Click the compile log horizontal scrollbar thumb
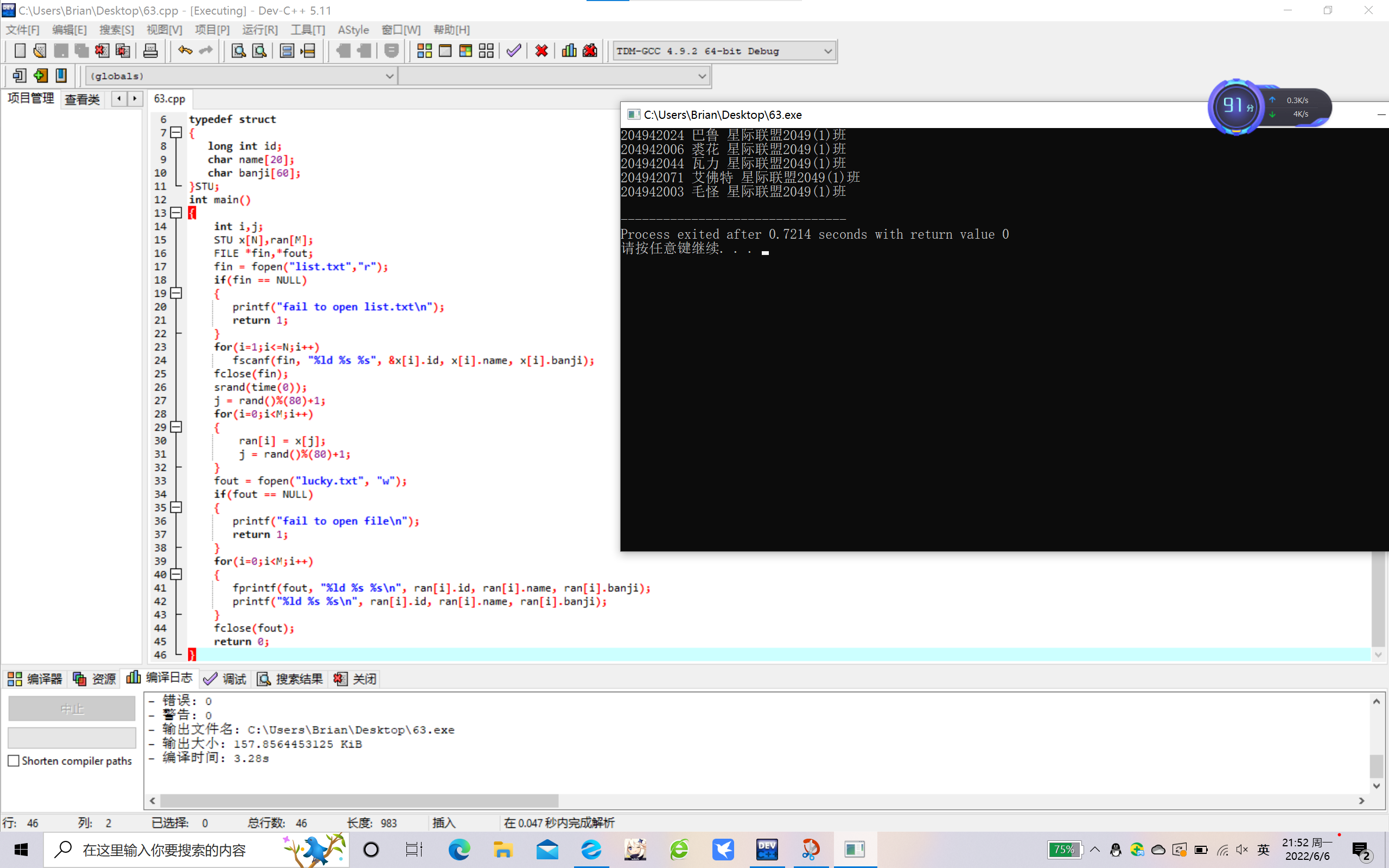 (x=359, y=800)
